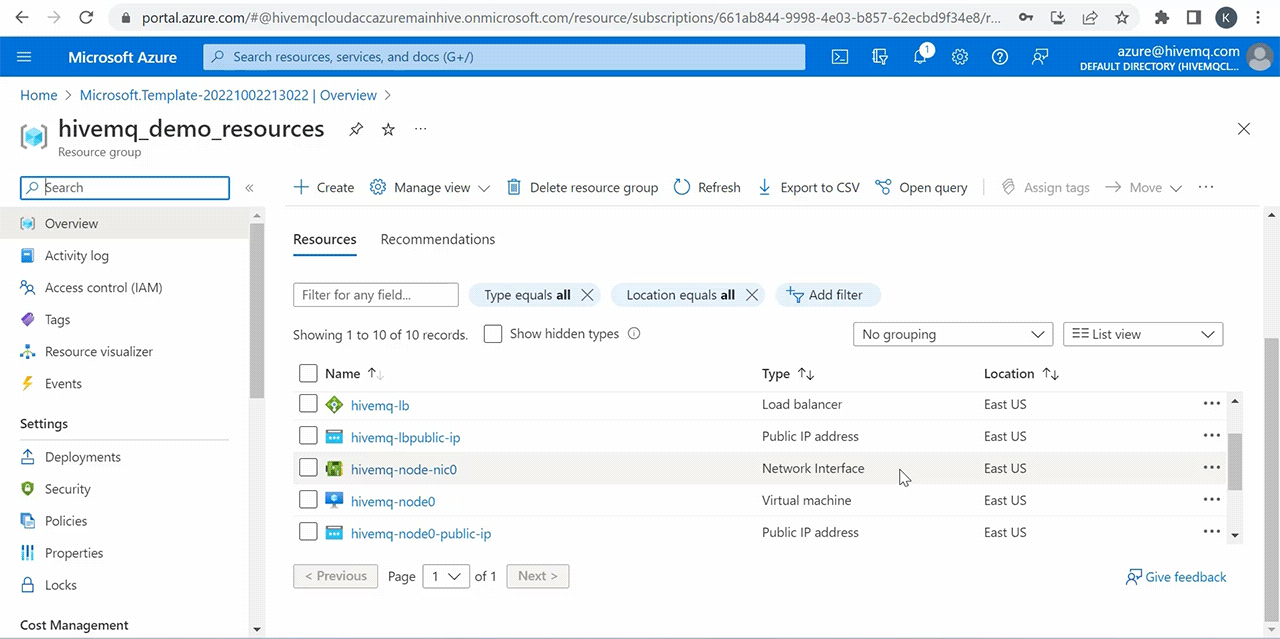The image size is (1280, 639).
Task: Open the hivemq-node0 virtual machine link
Action: (x=393, y=501)
